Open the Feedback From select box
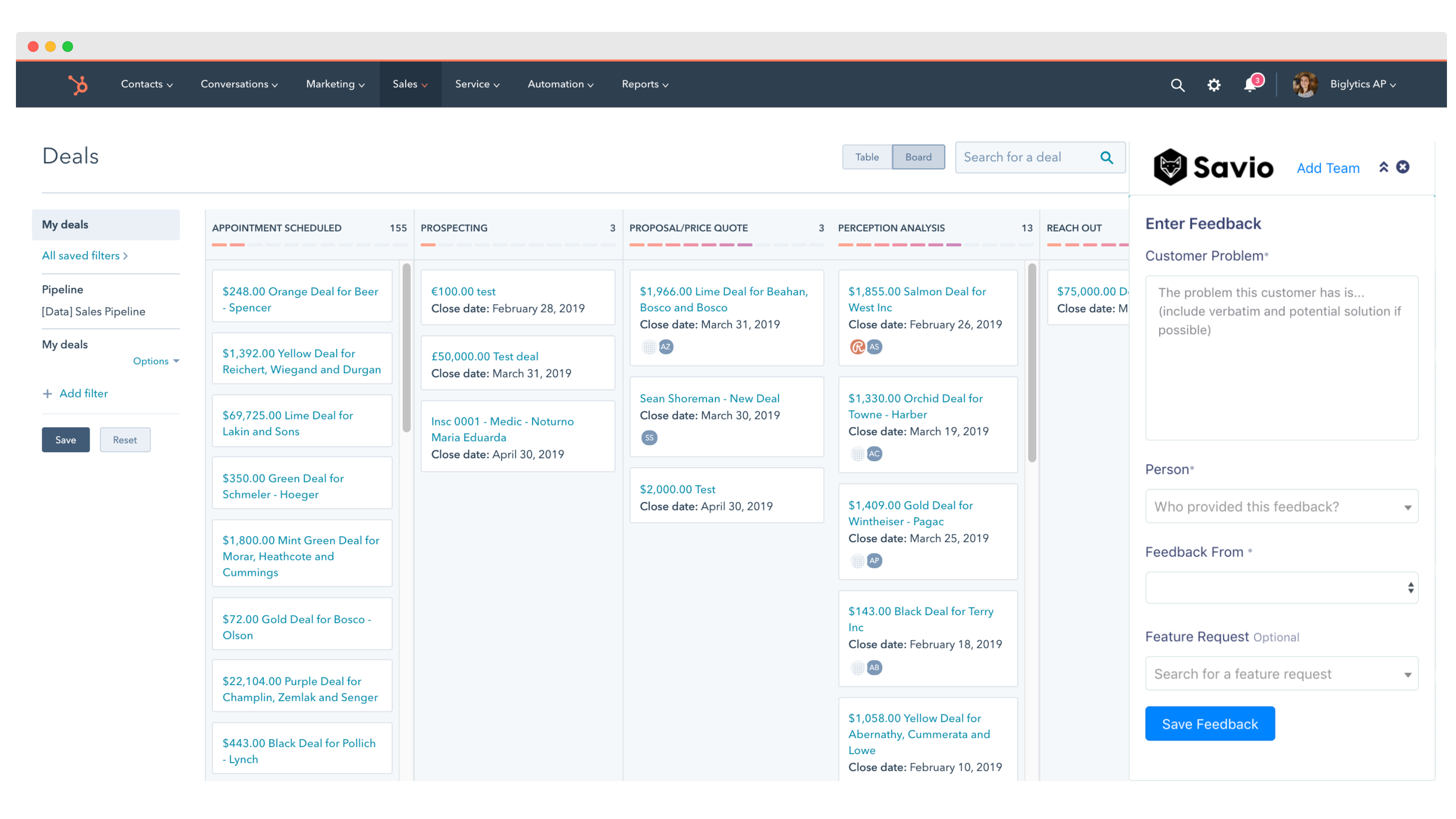The width and height of the screenshot is (1456, 819). pos(1281,588)
